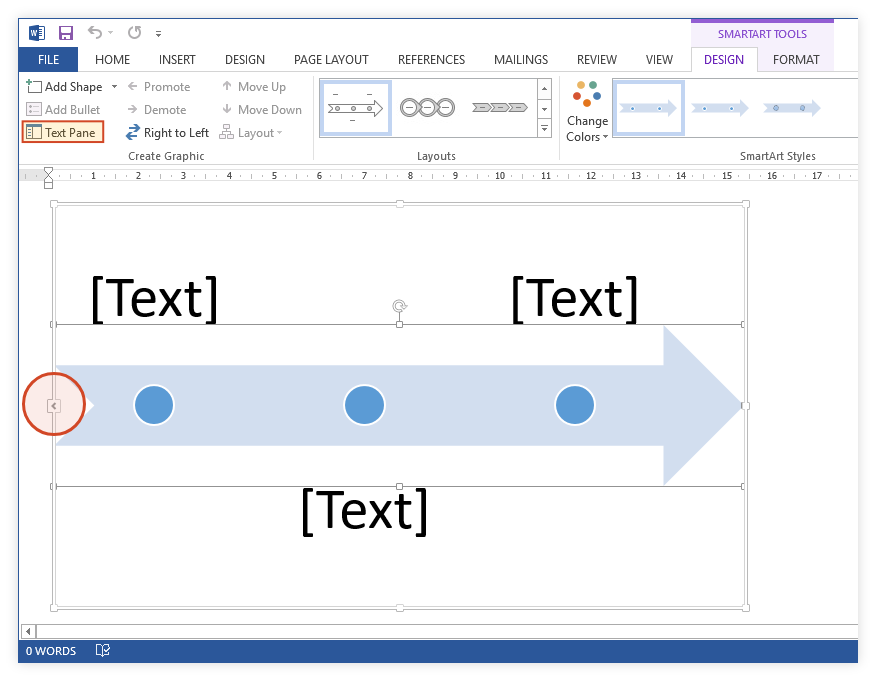Expand the Quick Access Toolbar customize menu
Screen dimensions: 876x681
[157, 33]
